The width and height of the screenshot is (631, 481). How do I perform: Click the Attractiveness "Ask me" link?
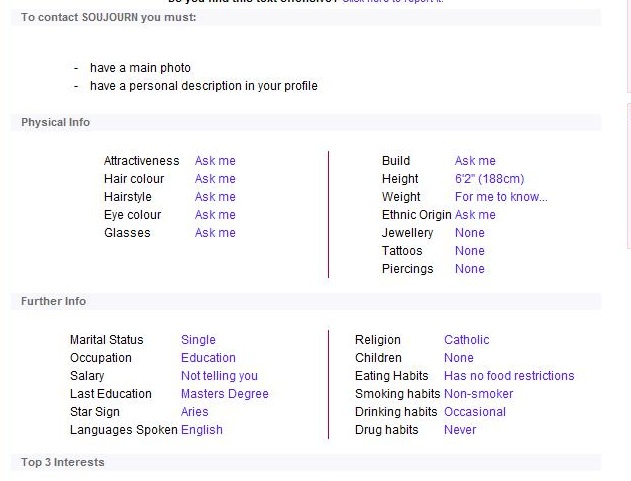215,161
